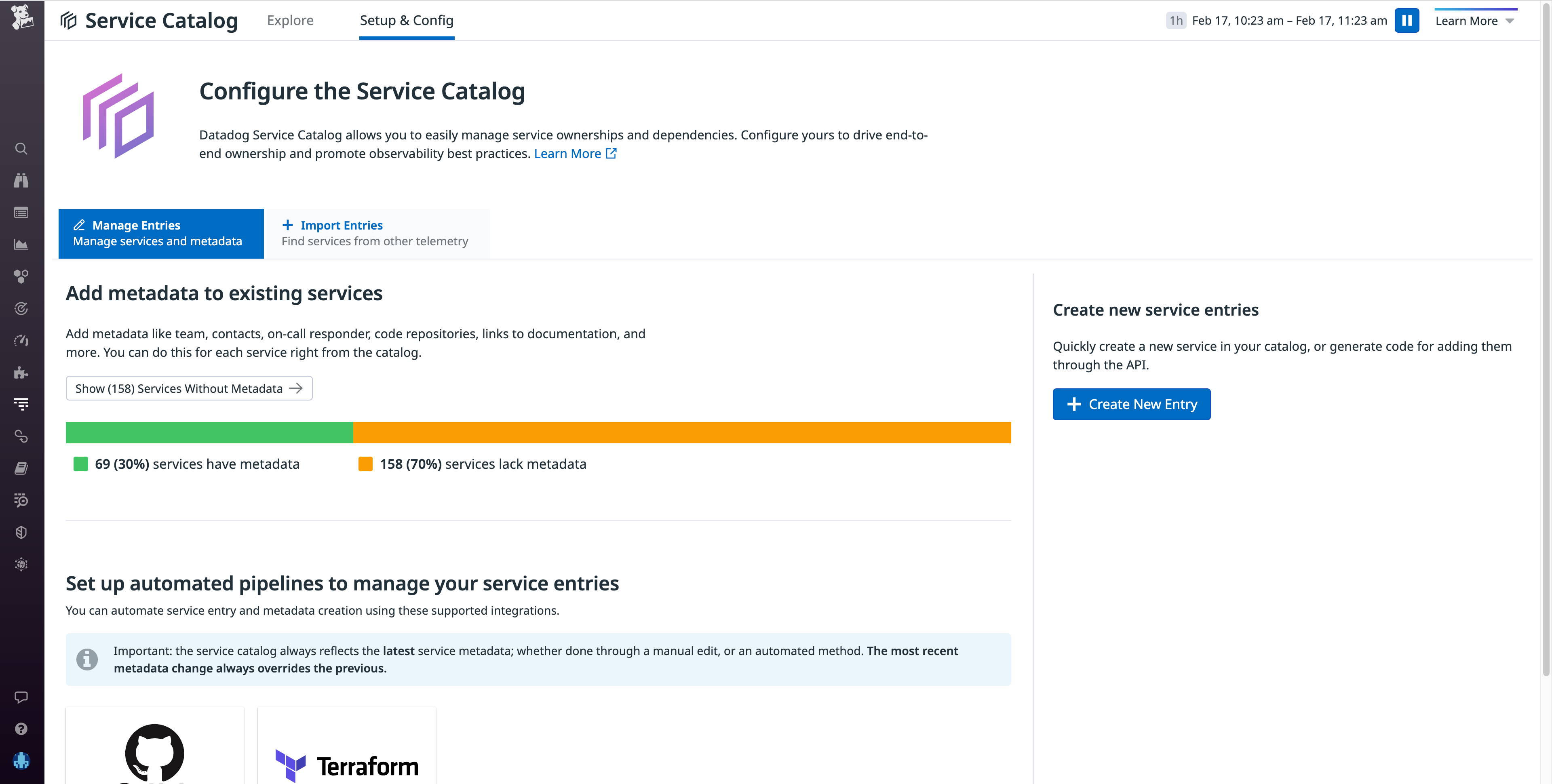Screen dimensions: 1552x784
Task: Open search from the left sidebar
Action: [x=22, y=149]
